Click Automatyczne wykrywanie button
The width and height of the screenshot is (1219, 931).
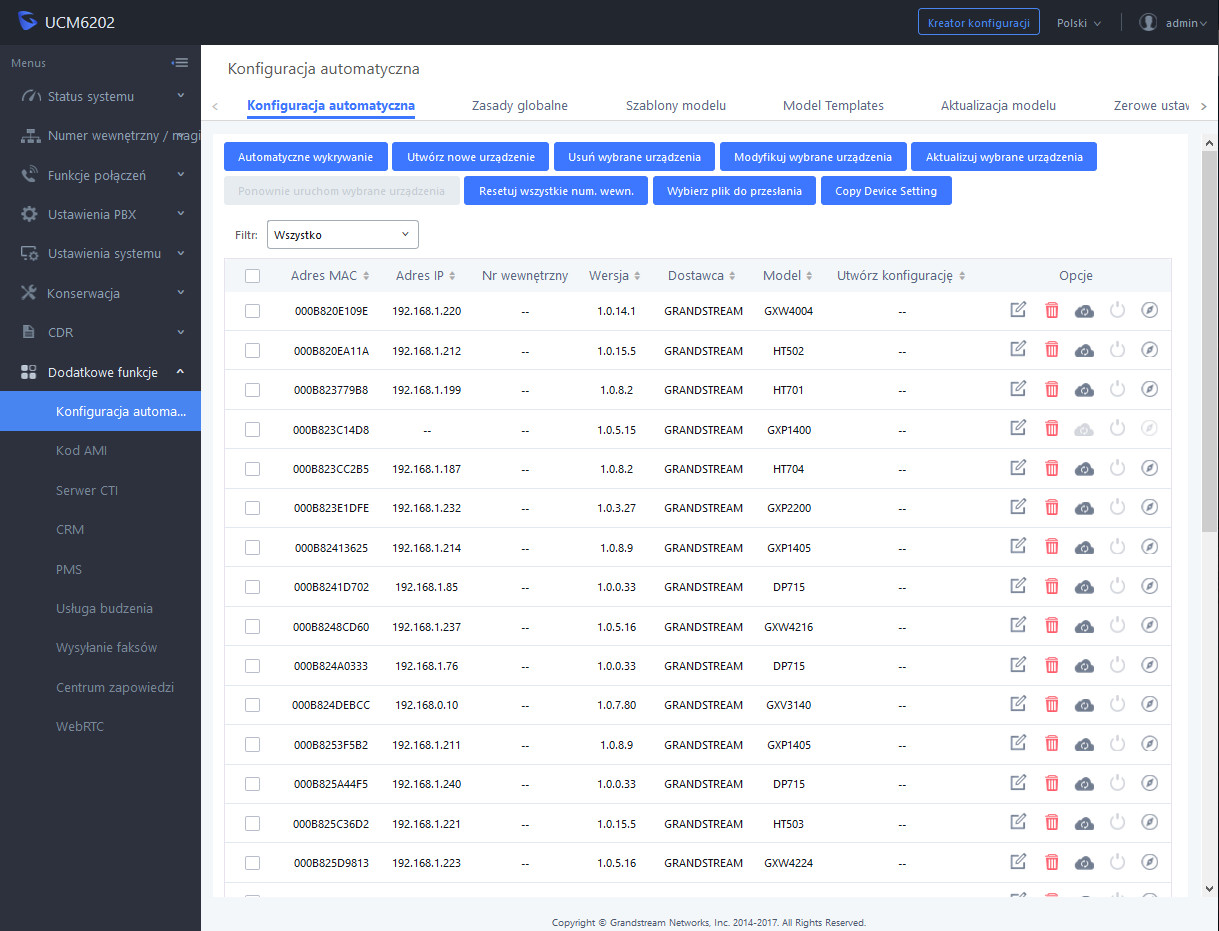point(305,157)
